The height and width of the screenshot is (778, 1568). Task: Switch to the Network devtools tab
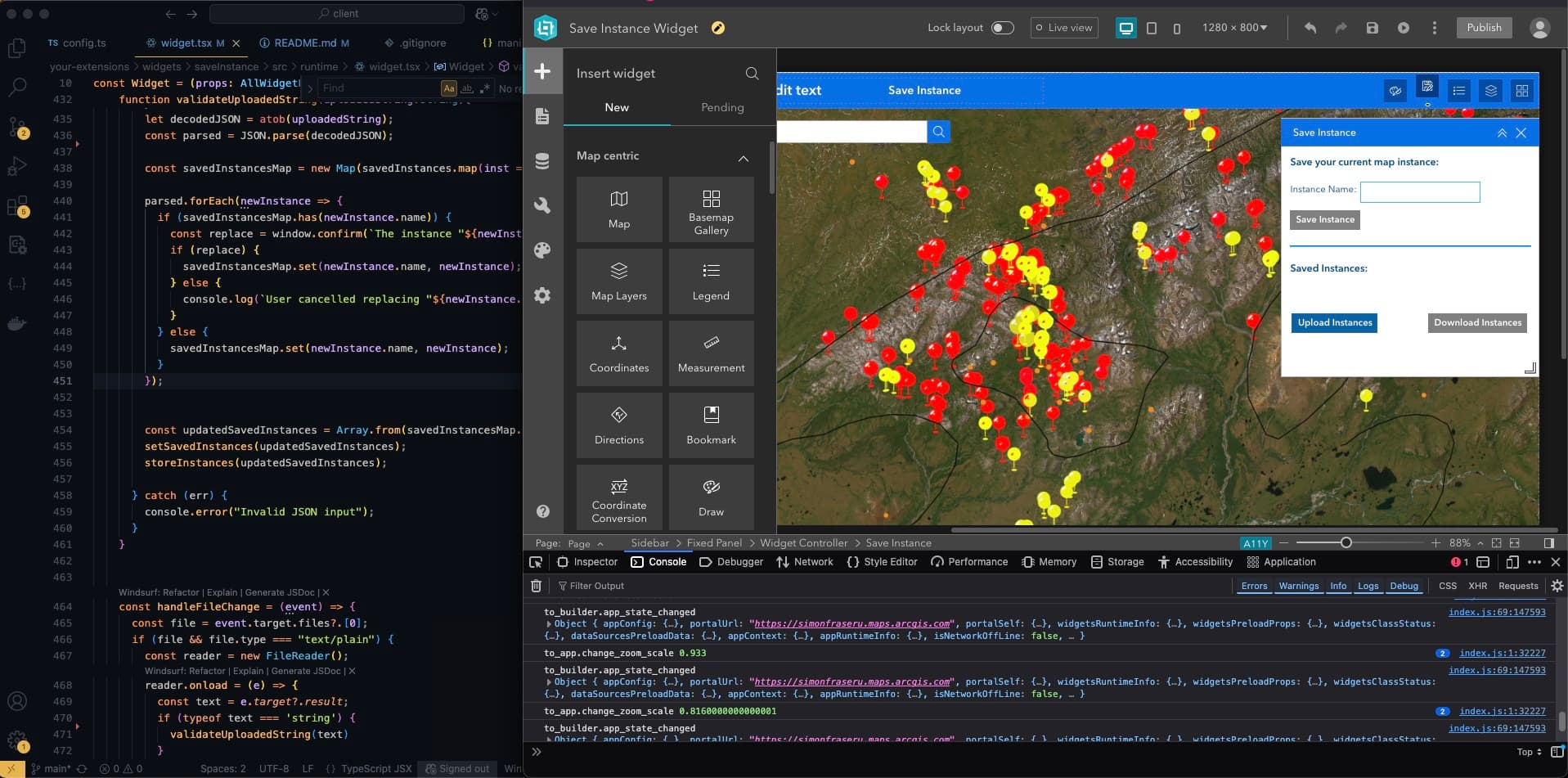coord(805,562)
